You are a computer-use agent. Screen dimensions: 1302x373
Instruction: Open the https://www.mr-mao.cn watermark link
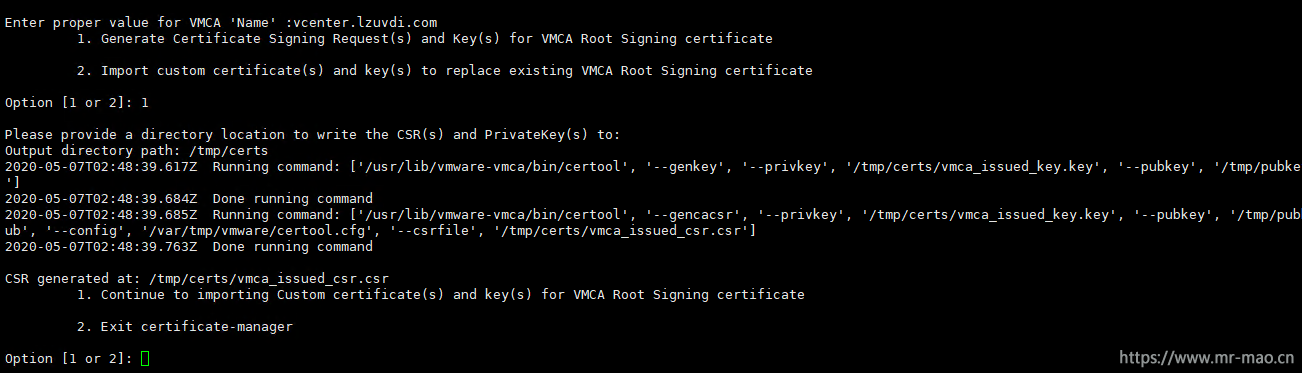(x=1206, y=356)
